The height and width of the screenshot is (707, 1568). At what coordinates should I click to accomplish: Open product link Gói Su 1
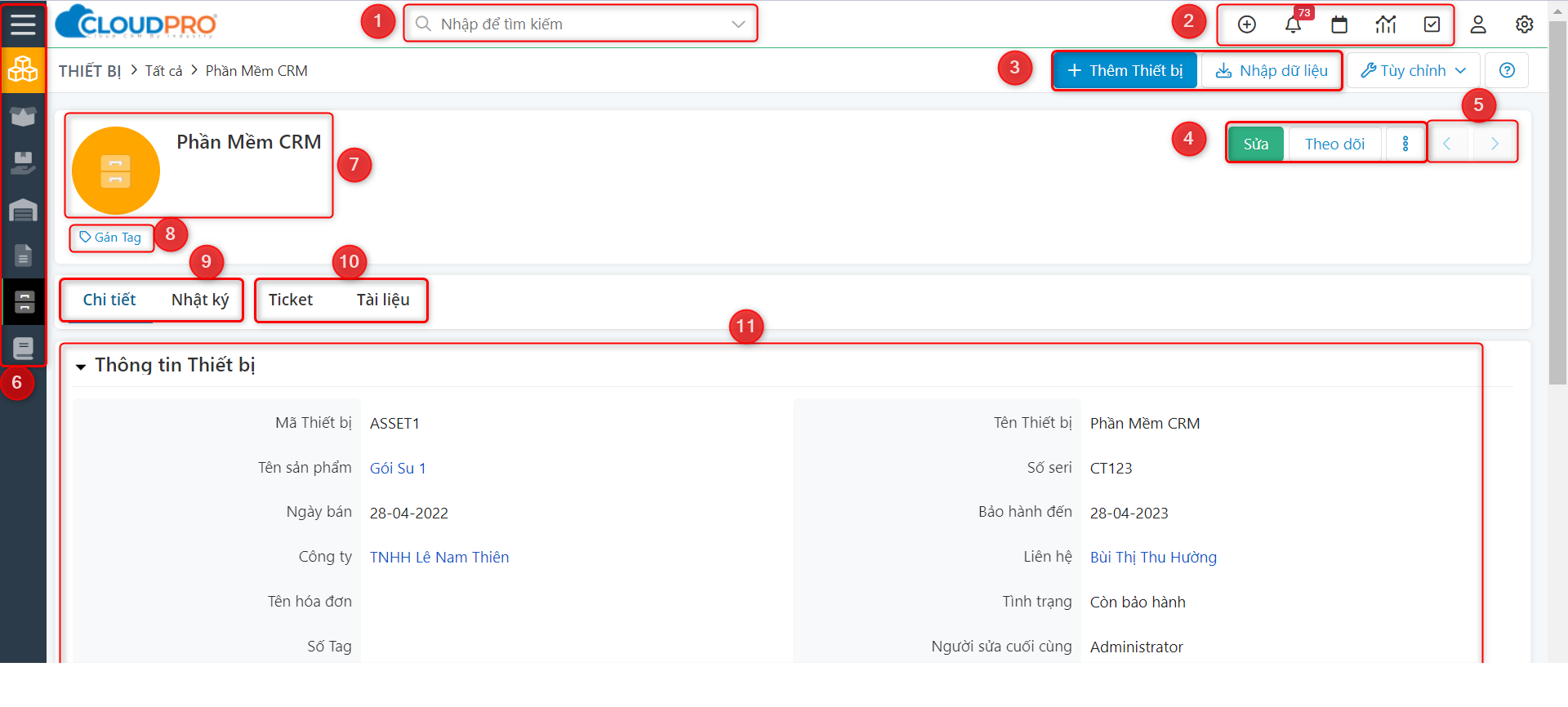pos(398,468)
